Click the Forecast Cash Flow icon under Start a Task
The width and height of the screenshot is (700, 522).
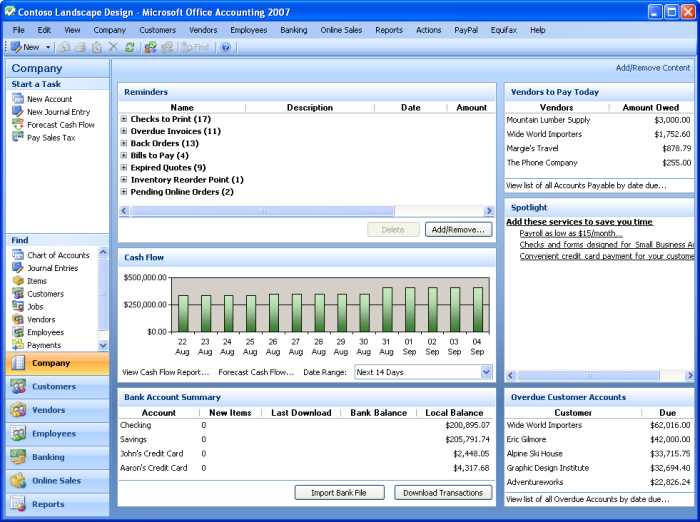click(18, 125)
